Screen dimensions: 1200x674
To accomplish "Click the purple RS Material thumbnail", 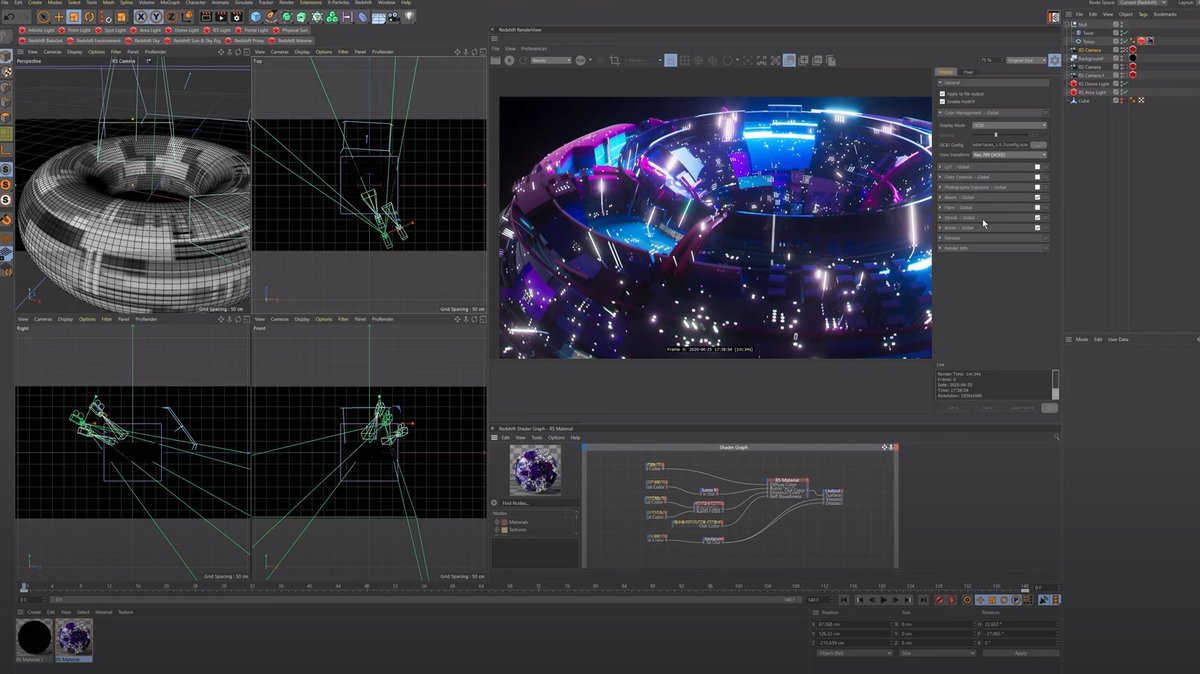I will click(x=74, y=636).
